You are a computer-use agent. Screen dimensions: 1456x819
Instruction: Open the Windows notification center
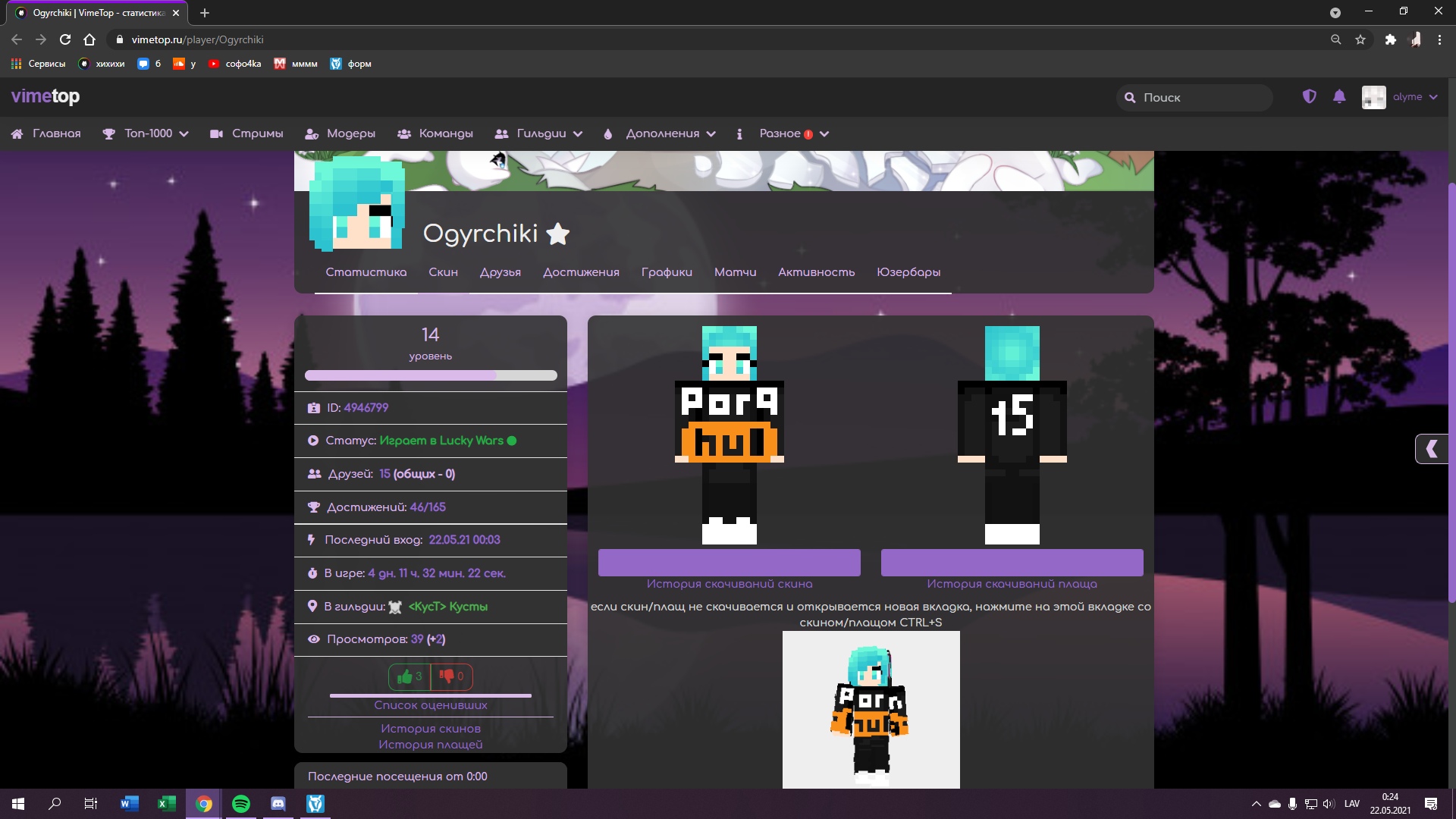pos(1431,804)
